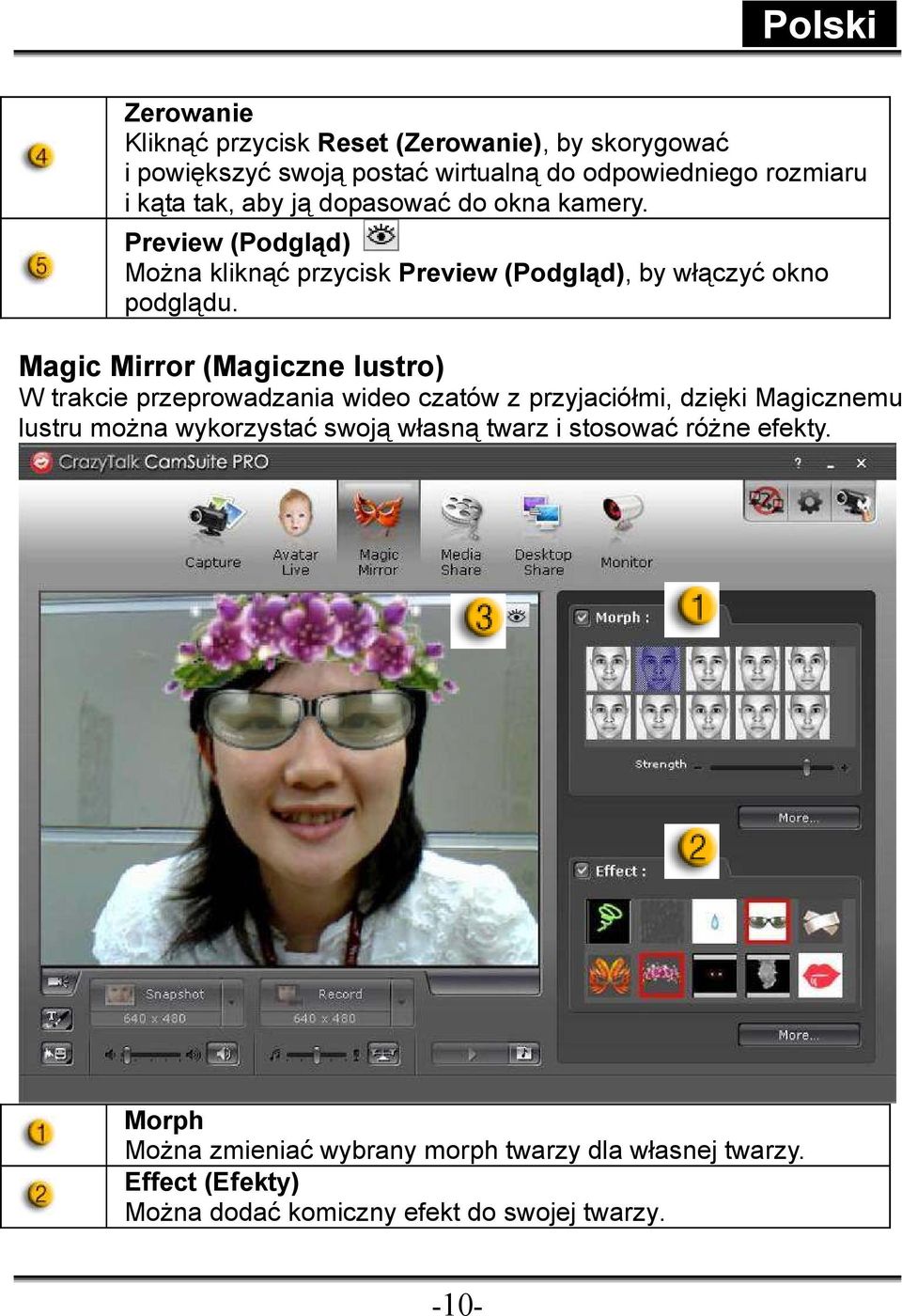Switch to Avatar Live mode

tap(295, 531)
